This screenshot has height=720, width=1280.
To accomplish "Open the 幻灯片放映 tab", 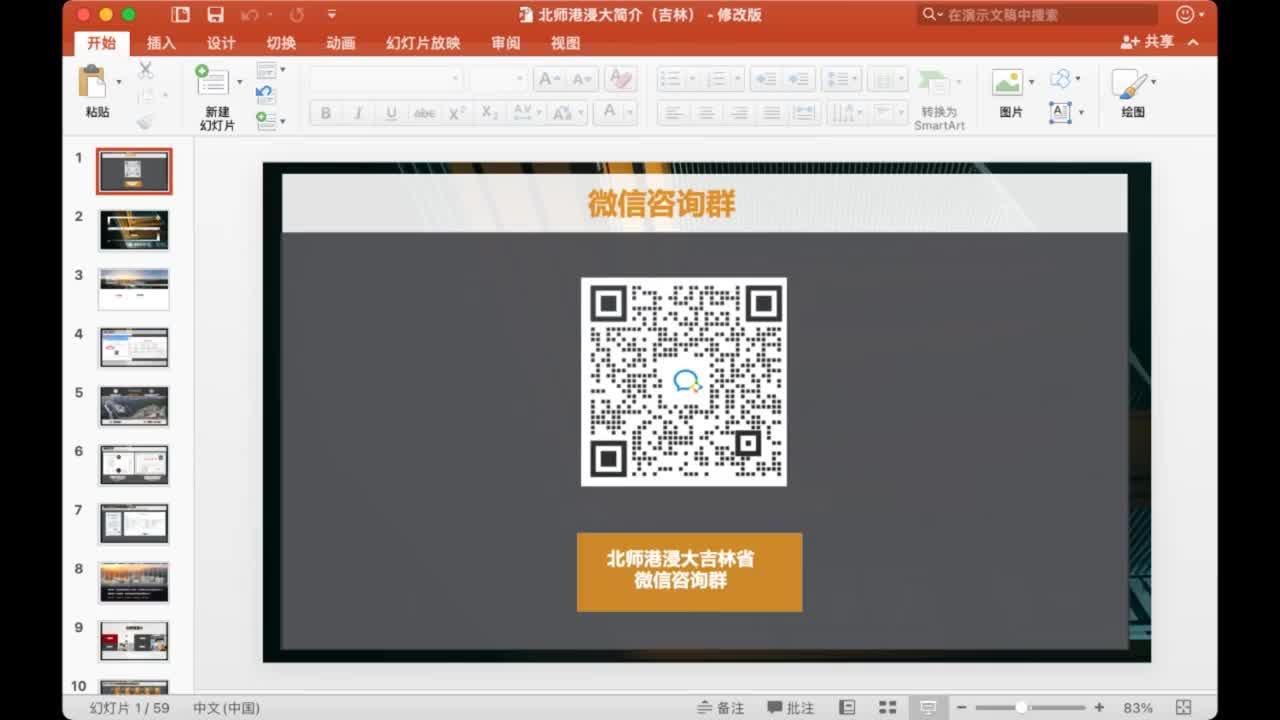I will pos(423,43).
